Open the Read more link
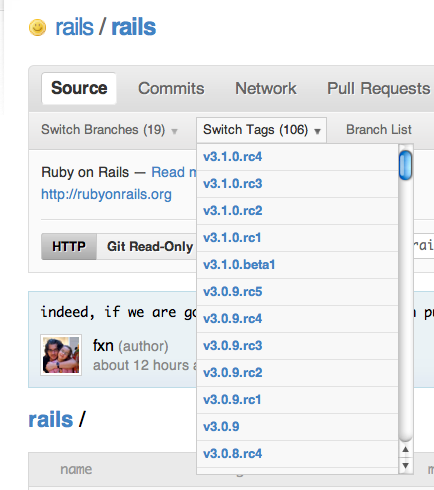Viewport: 434px width, 490px height. pyautogui.click(x=174, y=172)
